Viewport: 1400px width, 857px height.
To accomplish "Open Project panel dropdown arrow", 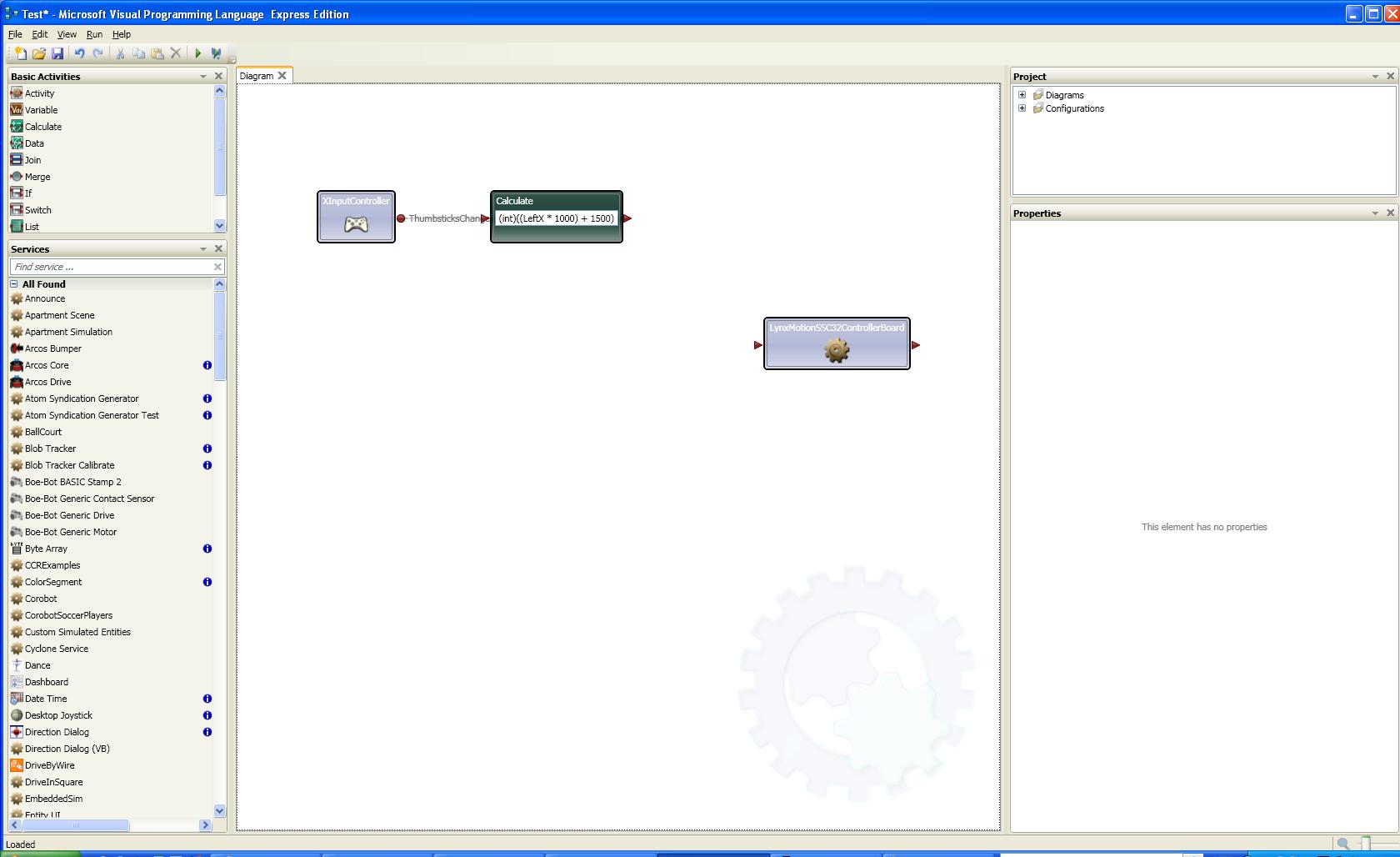I will pyautogui.click(x=1375, y=76).
